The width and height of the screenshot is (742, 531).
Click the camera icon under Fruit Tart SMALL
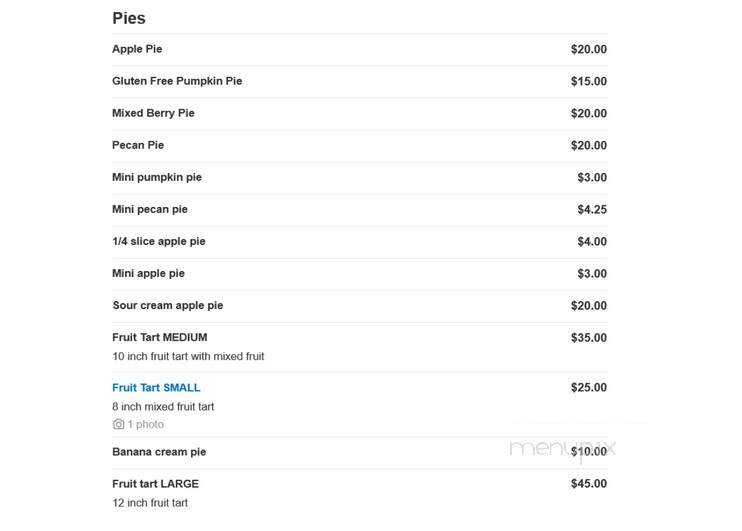tap(118, 424)
